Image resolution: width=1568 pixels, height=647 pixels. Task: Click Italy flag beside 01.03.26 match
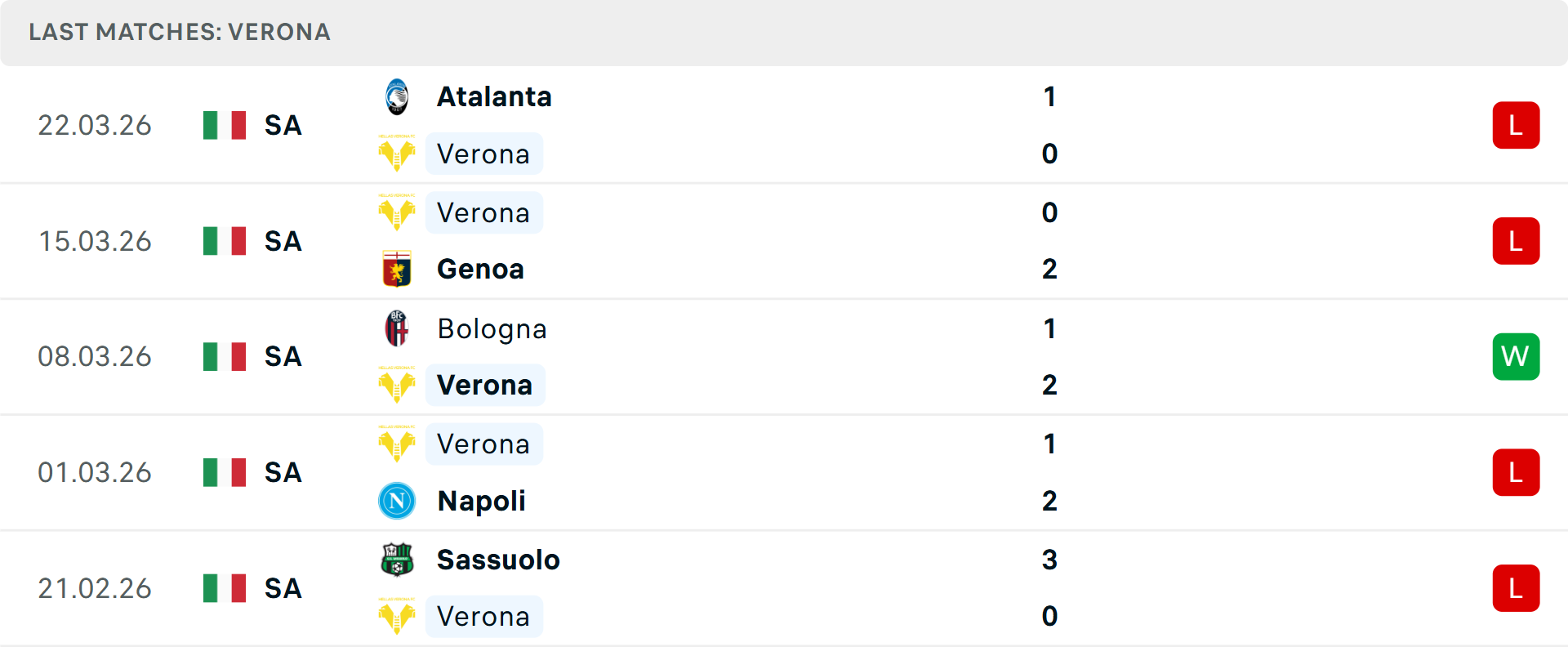point(225,472)
